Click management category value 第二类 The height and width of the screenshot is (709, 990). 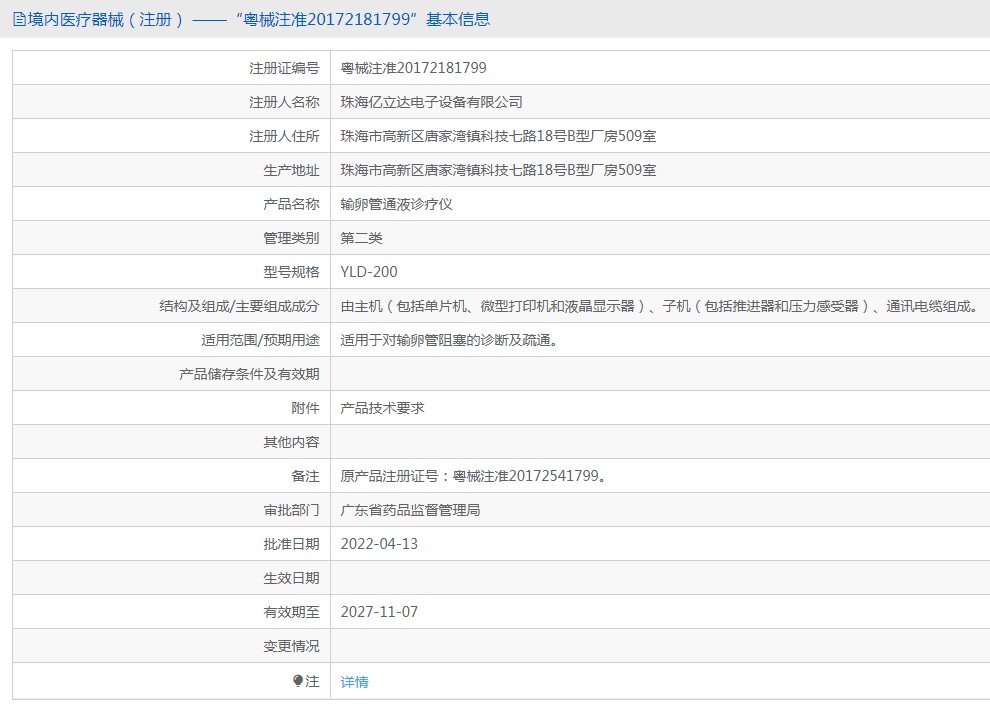point(362,238)
